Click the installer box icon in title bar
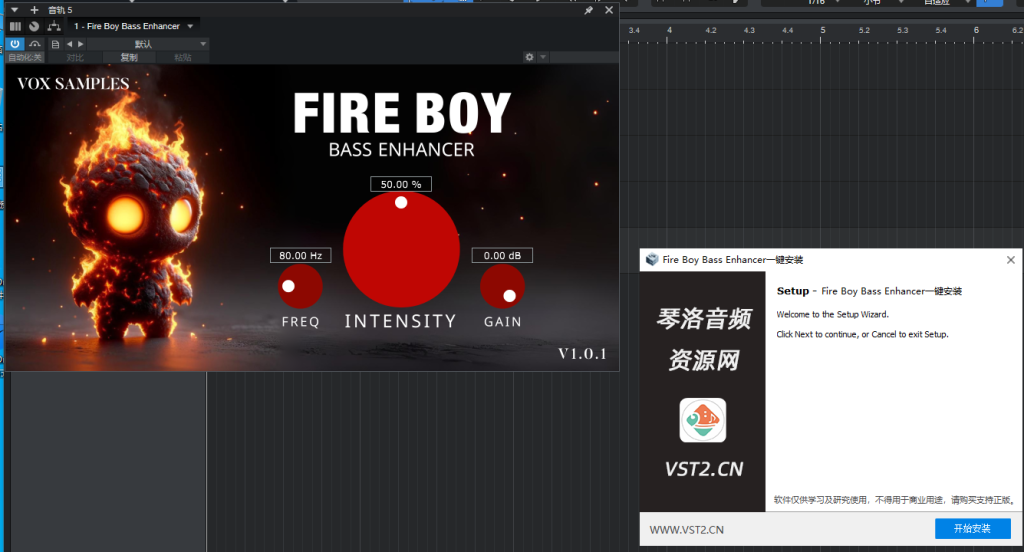1024x552 pixels. 652,259
